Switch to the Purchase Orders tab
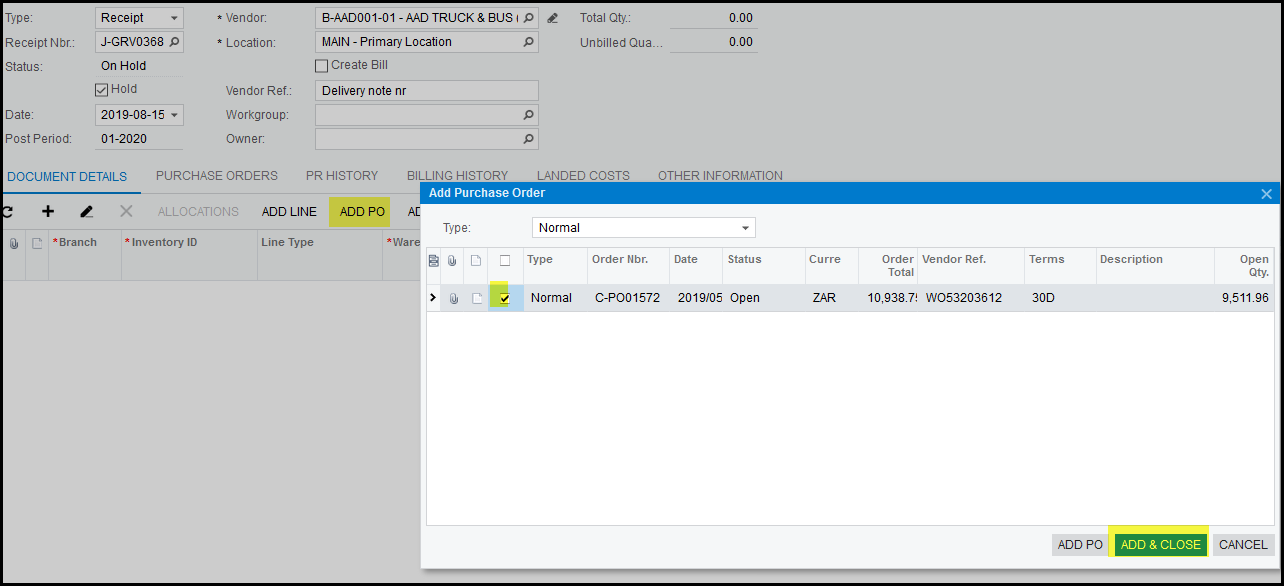Image resolution: width=1284 pixels, height=586 pixels. coord(216,176)
